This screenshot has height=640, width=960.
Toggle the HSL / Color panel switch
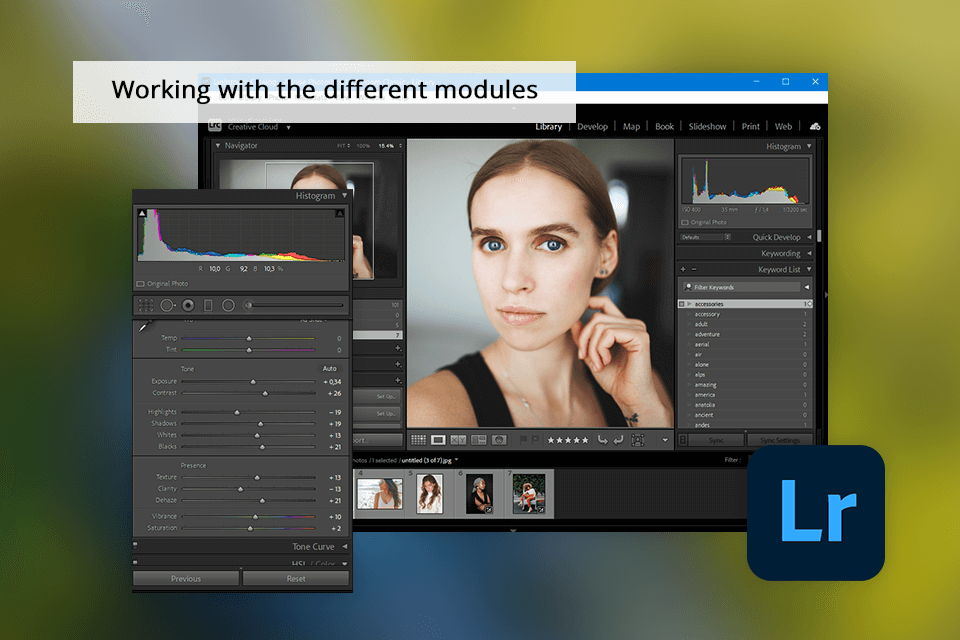point(135,562)
